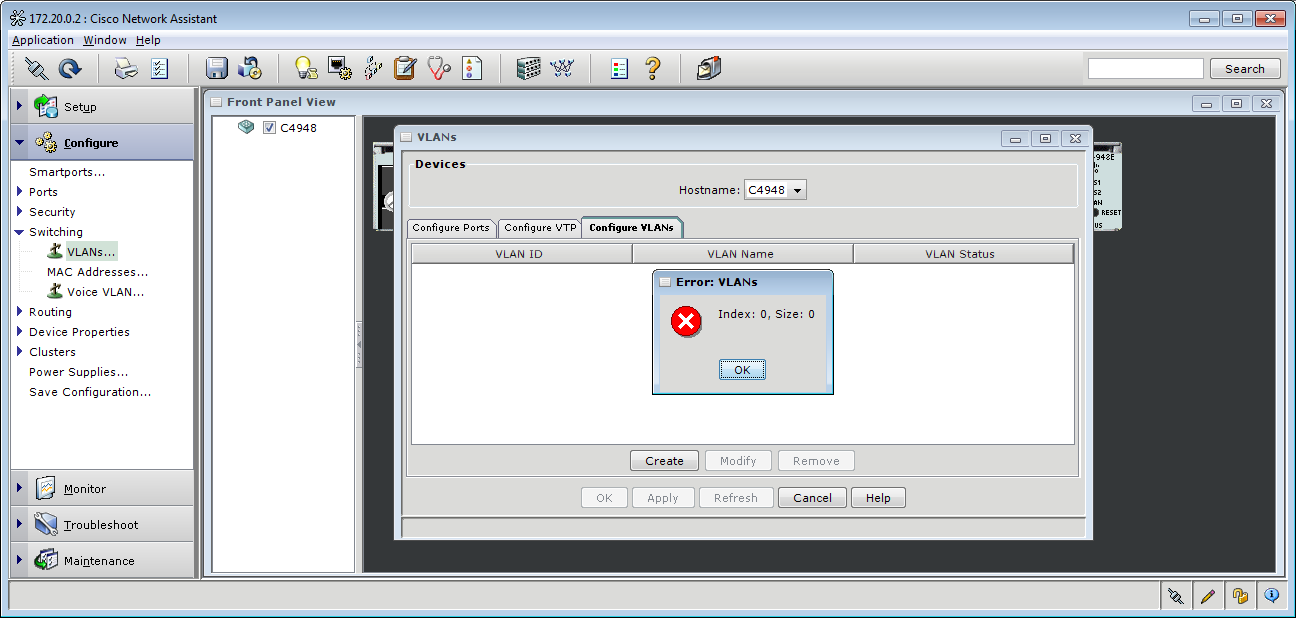Click the Cancel button in VLANs dialog
Screen dimensions: 1296x618
[812, 498]
